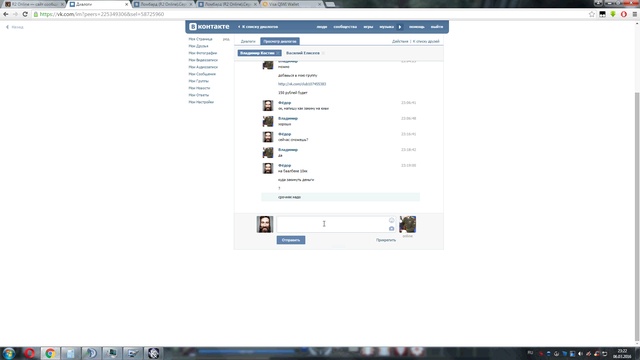
Task: Click the Отправить send button
Action: coord(291,240)
